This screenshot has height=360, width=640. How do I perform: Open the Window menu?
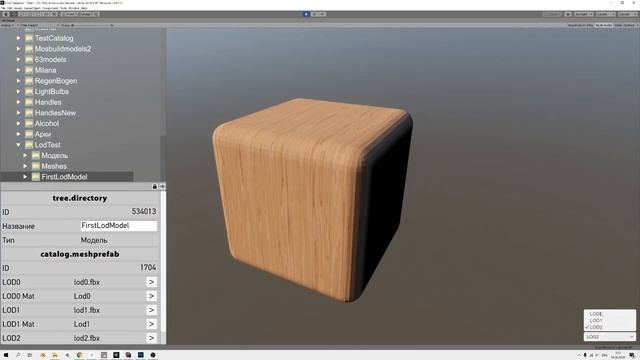pos(74,8)
